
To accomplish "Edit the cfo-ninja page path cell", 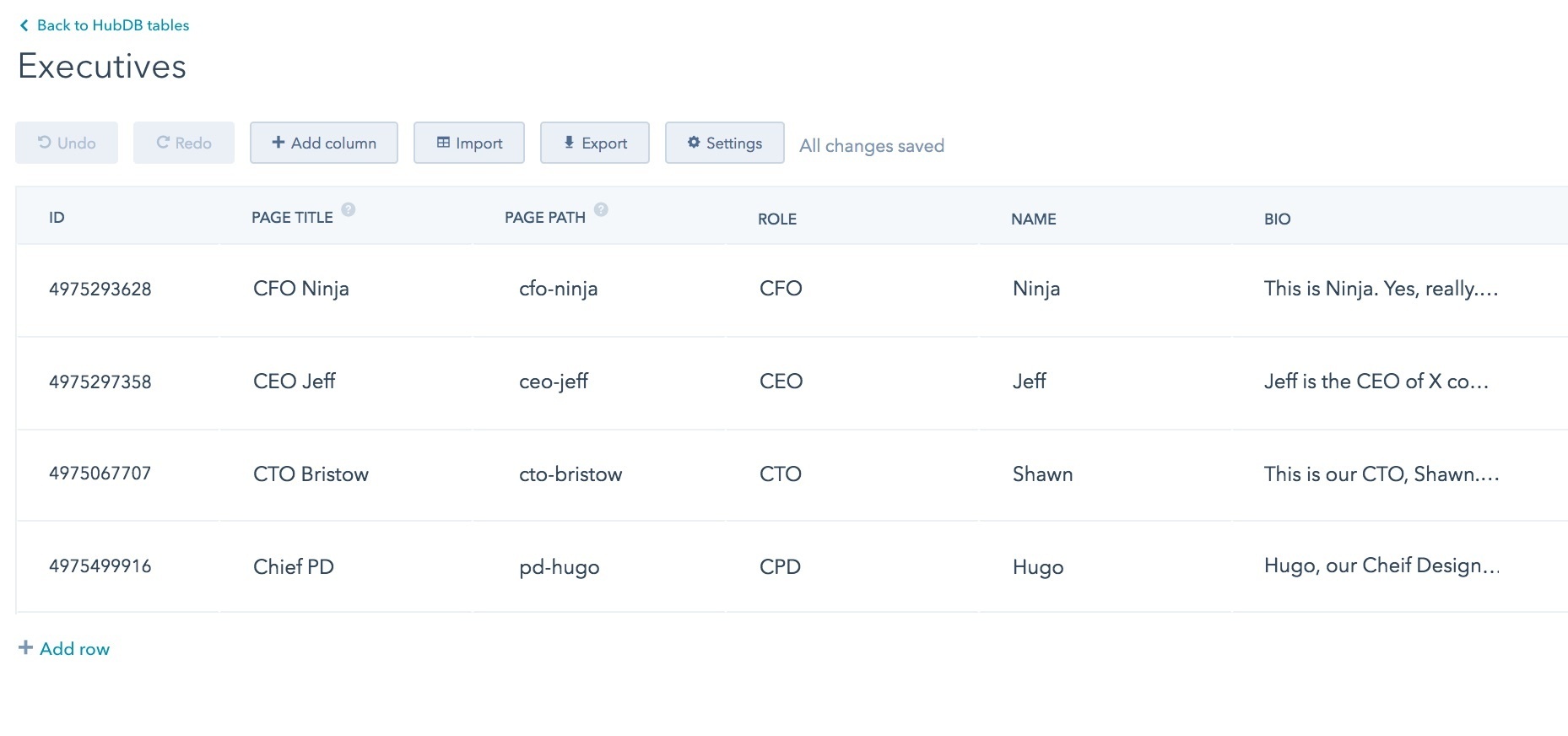I will click(x=558, y=289).
